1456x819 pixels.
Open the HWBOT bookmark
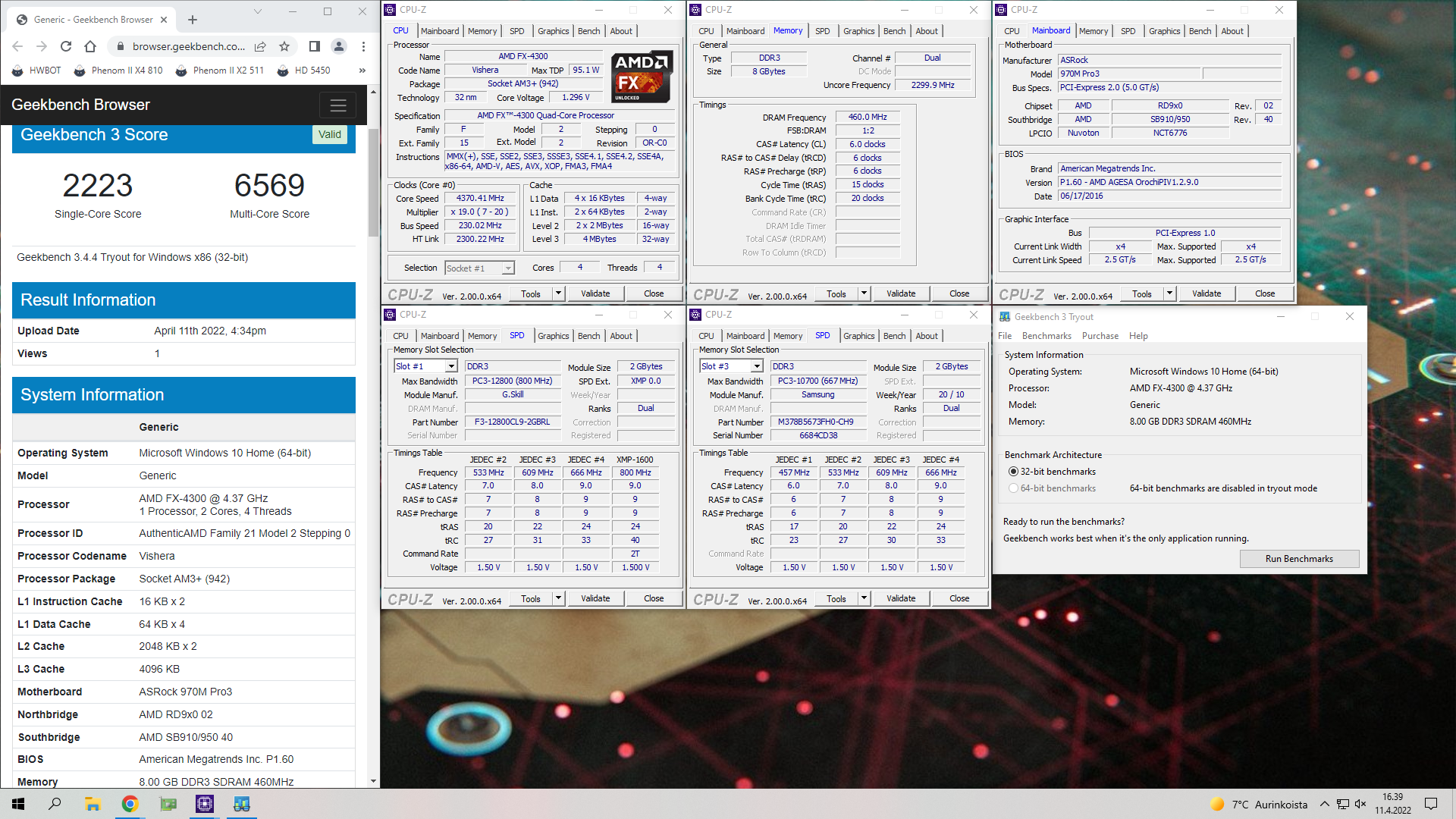pos(36,71)
